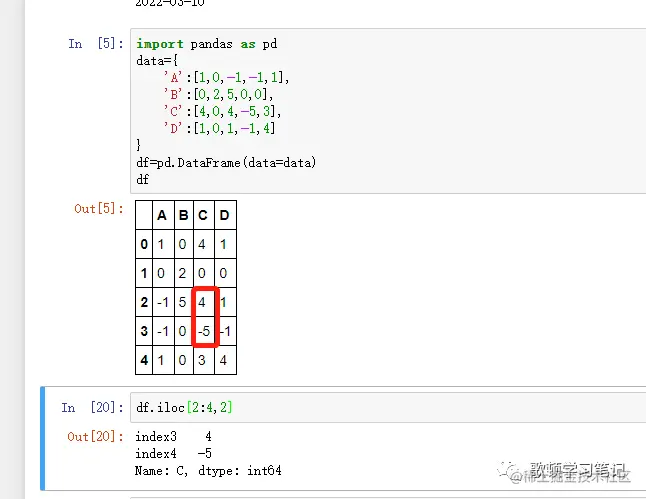Viewport: 646px width, 499px height.
Task: Click column header C in the table
Action: pos(204,215)
